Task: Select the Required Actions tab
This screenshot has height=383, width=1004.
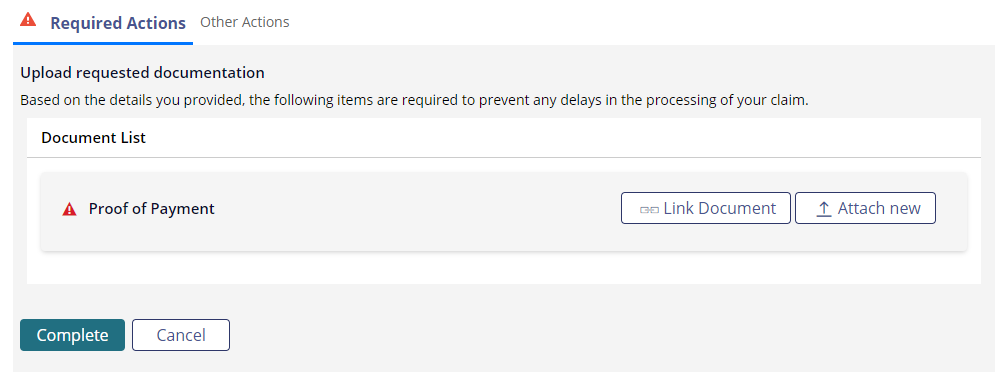Action: point(118,23)
